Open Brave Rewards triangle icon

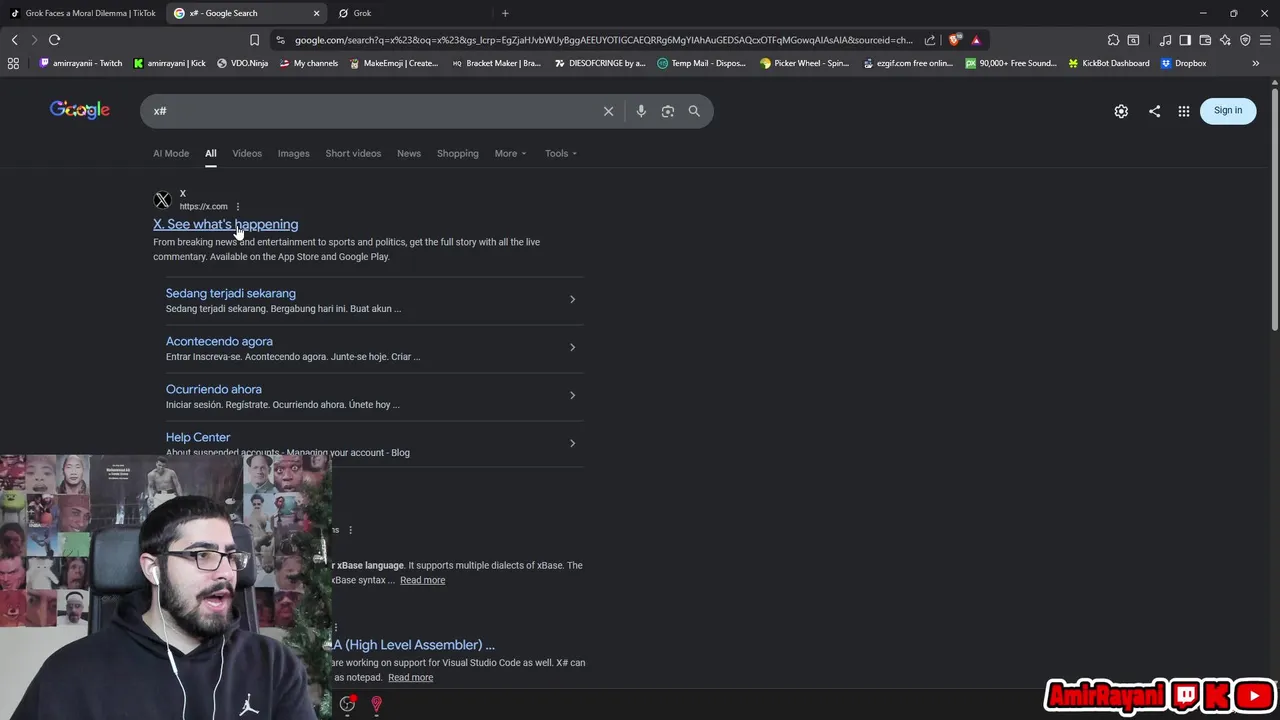pos(976,40)
